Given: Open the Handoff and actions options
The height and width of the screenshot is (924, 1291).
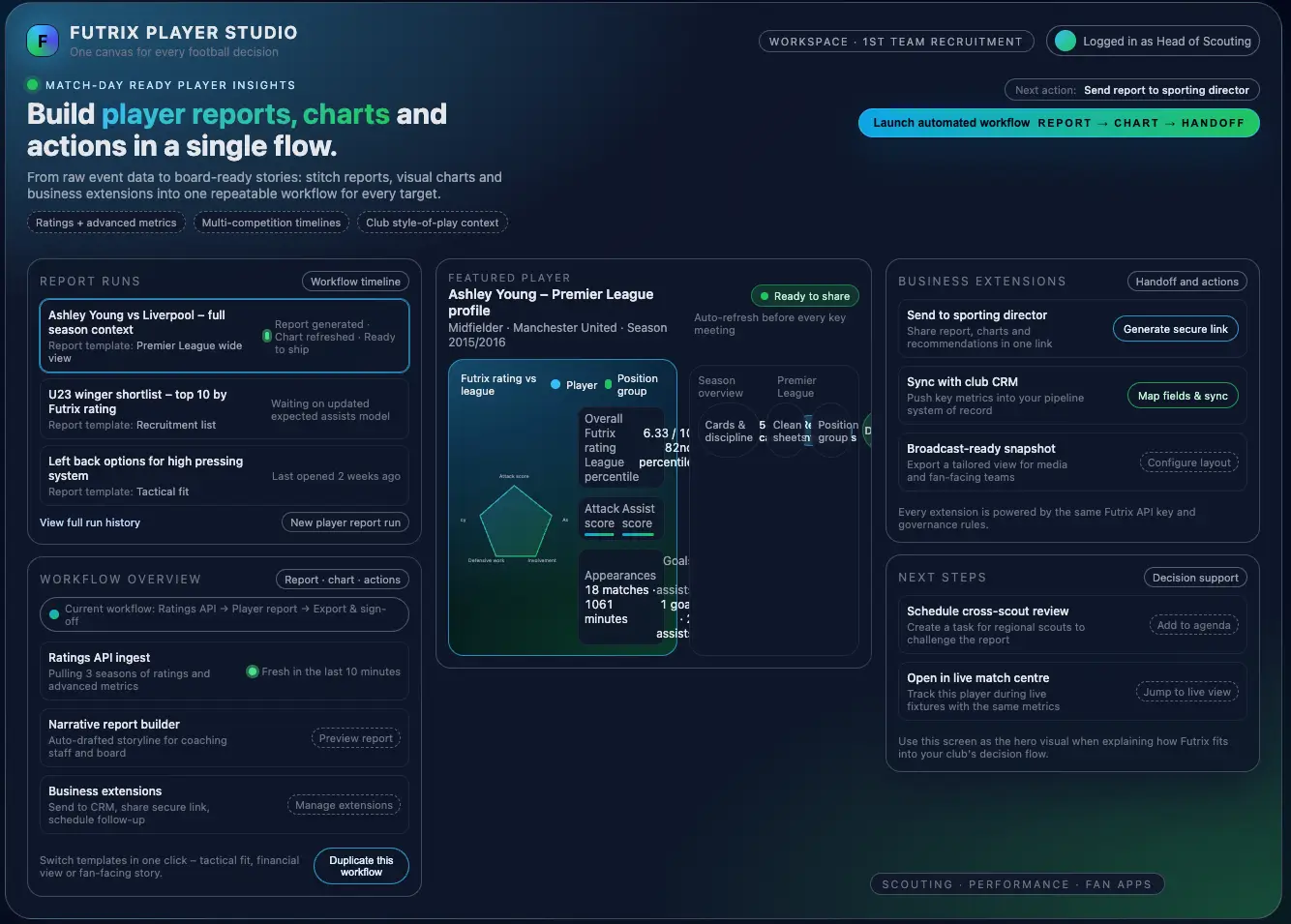Looking at the screenshot, I should (1186, 281).
